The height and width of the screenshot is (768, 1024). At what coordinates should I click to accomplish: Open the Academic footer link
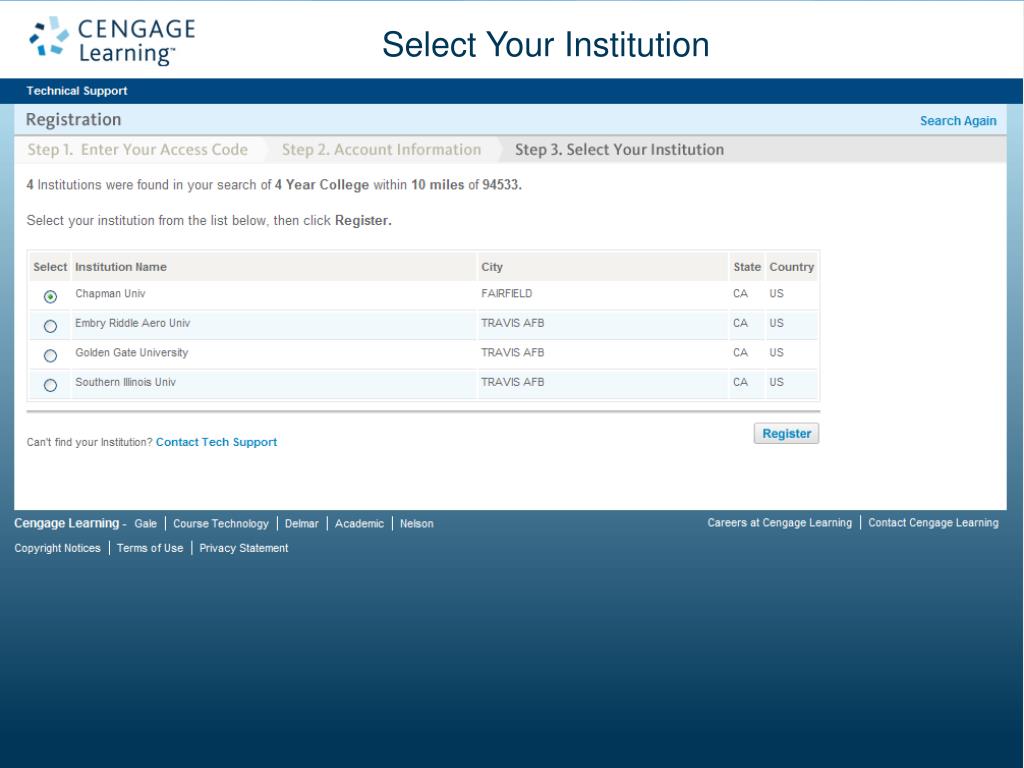coord(359,524)
